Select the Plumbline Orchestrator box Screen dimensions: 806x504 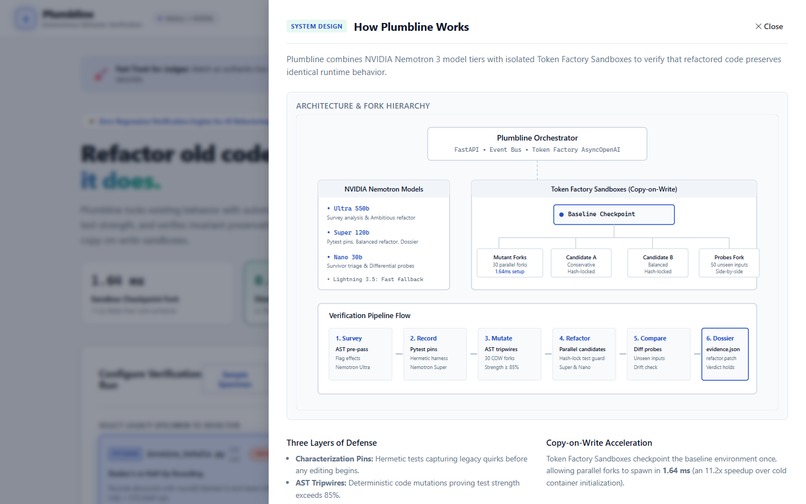coord(537,143)
